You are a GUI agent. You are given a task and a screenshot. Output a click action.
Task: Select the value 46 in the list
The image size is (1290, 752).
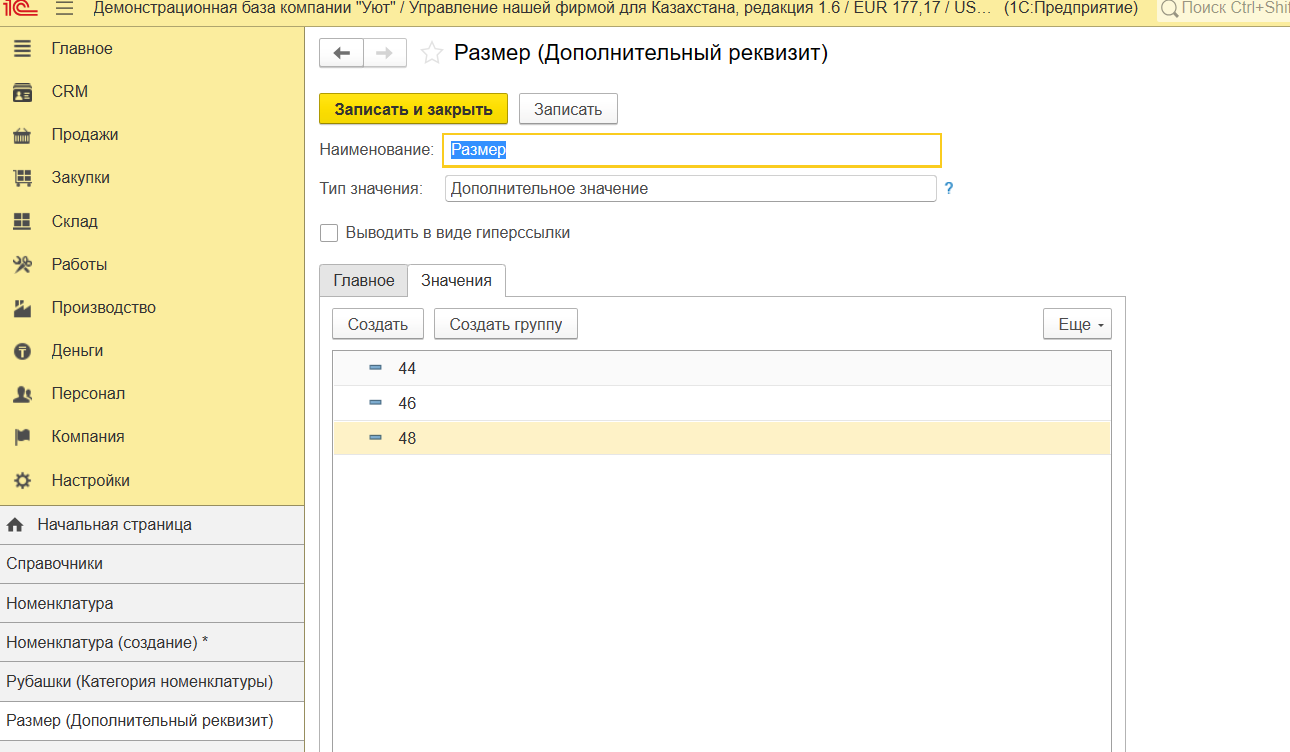407,404
